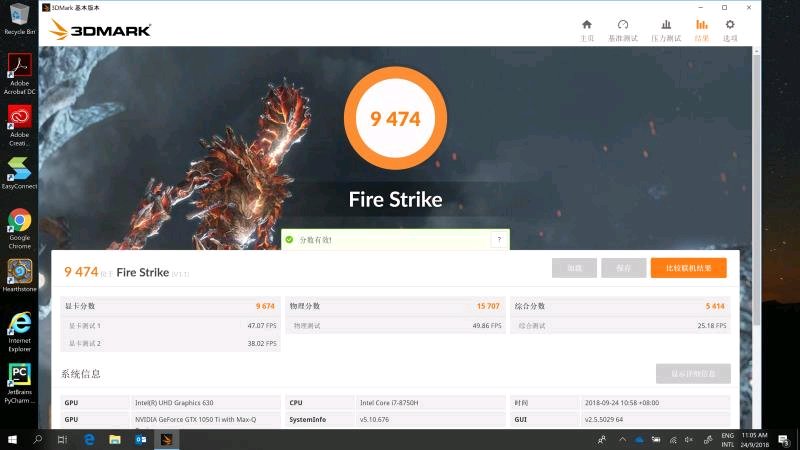Open Internet Explorer desktop shortcut

(19, 332)
